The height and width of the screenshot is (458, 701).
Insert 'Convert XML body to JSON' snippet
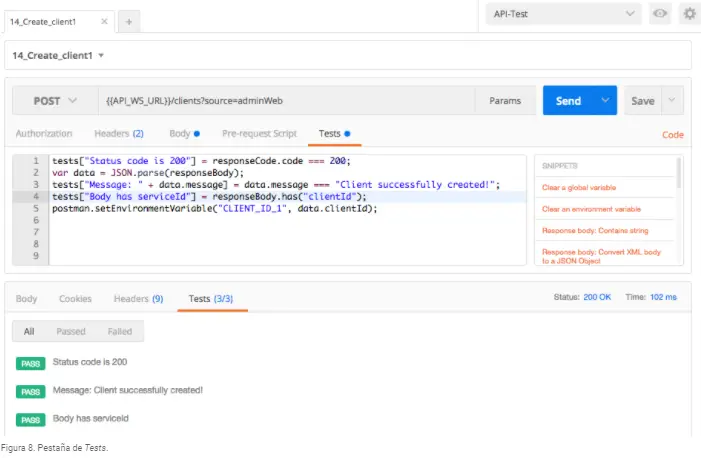(x=601, y=256)
